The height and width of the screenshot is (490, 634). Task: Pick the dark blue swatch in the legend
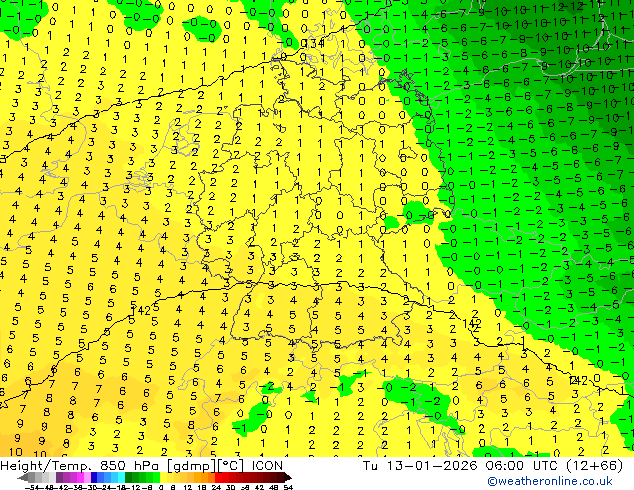pyautogui.click(x=94, y=477)
